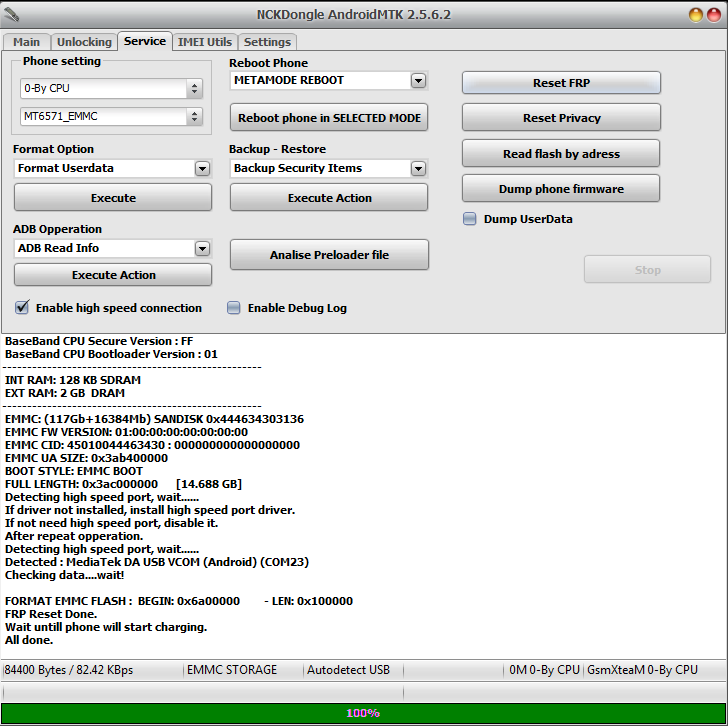Click Execute under Format Option

coord(113,198)
